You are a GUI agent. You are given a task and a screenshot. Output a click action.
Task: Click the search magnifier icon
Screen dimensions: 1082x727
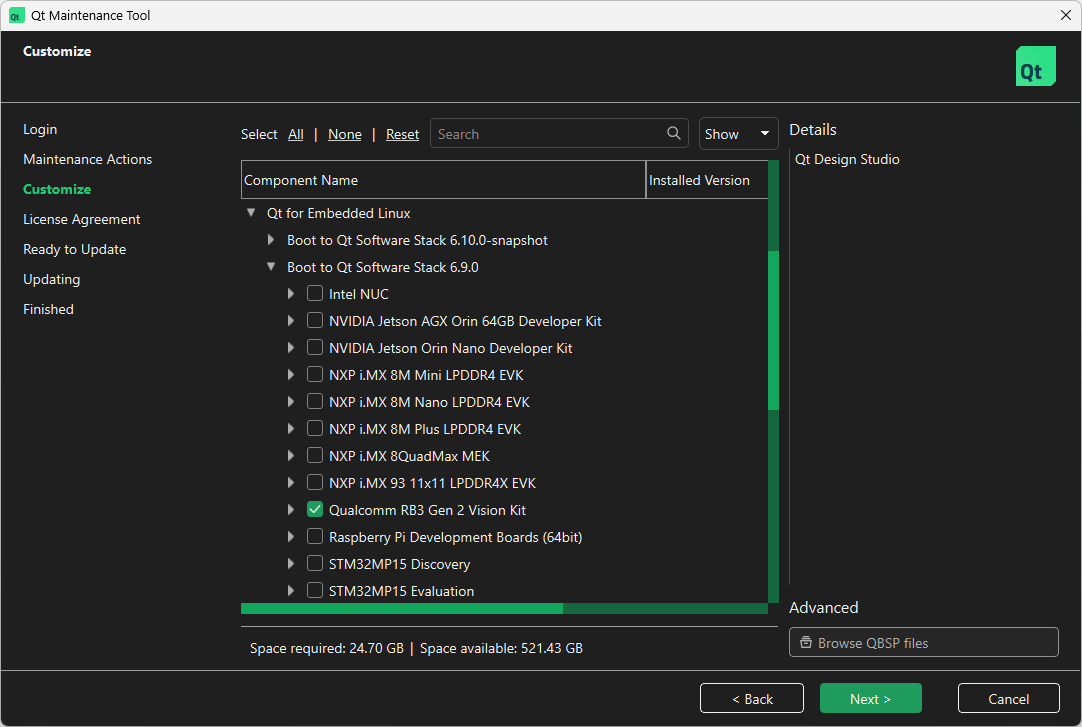click(x=675, y=134)
